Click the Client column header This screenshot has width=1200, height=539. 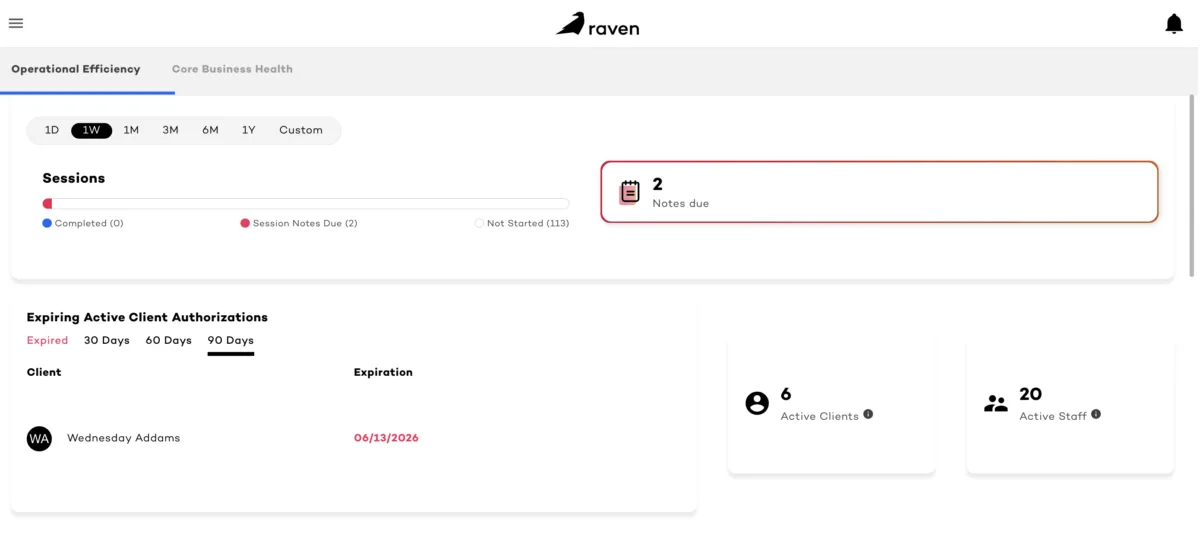click(44, 372)
